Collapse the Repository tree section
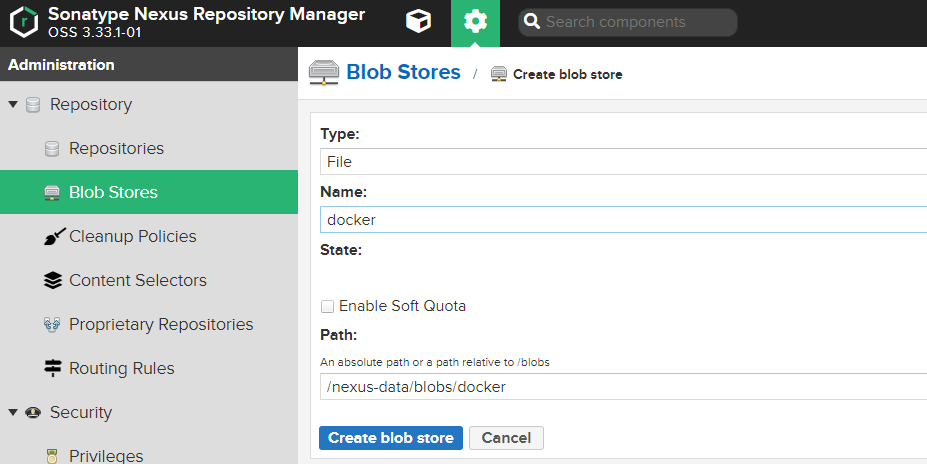The height and width of the screenshot is (464, 927). [x=12, y=105]
